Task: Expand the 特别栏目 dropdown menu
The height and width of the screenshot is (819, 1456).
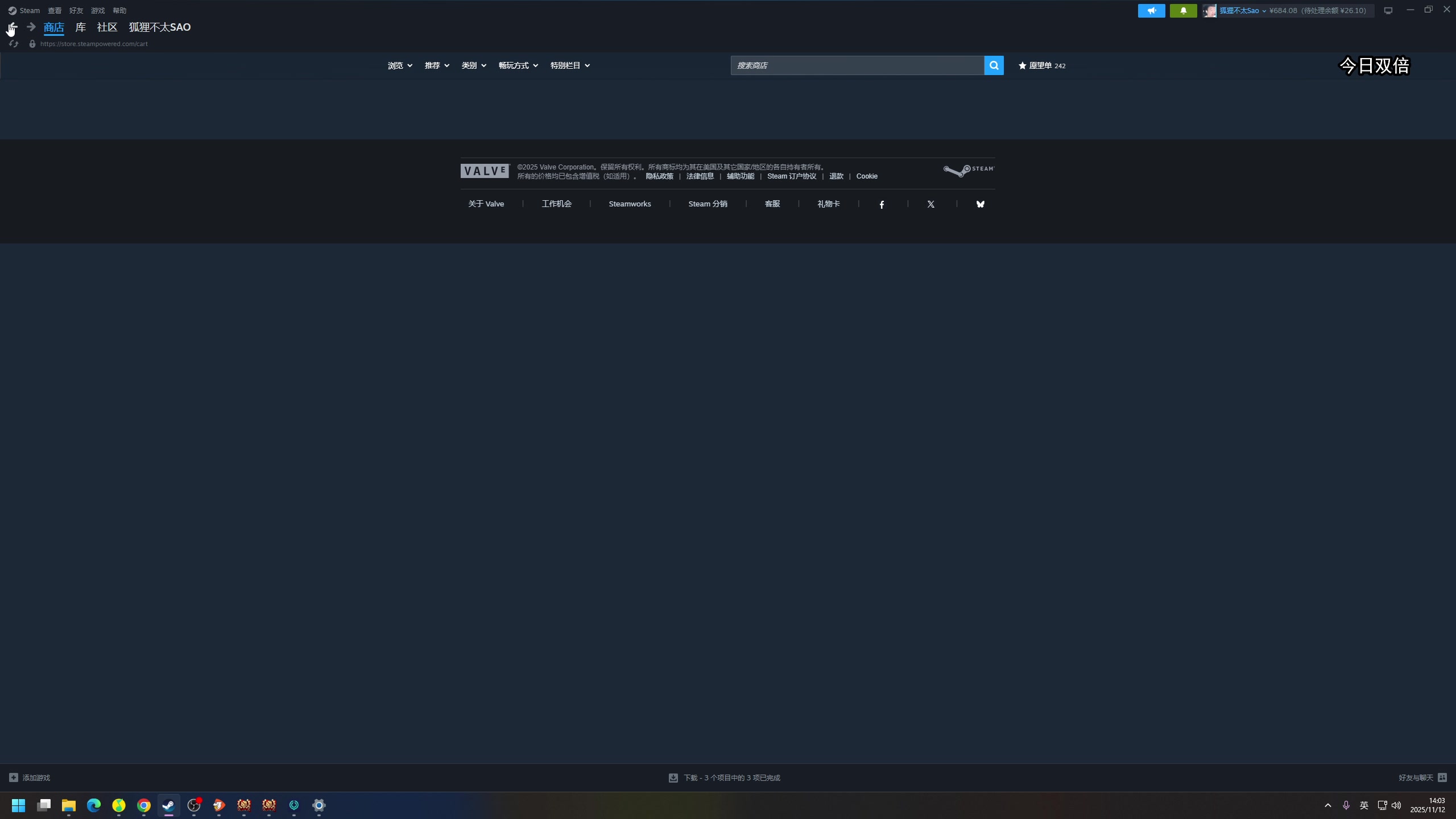Action: coord(569,65)
